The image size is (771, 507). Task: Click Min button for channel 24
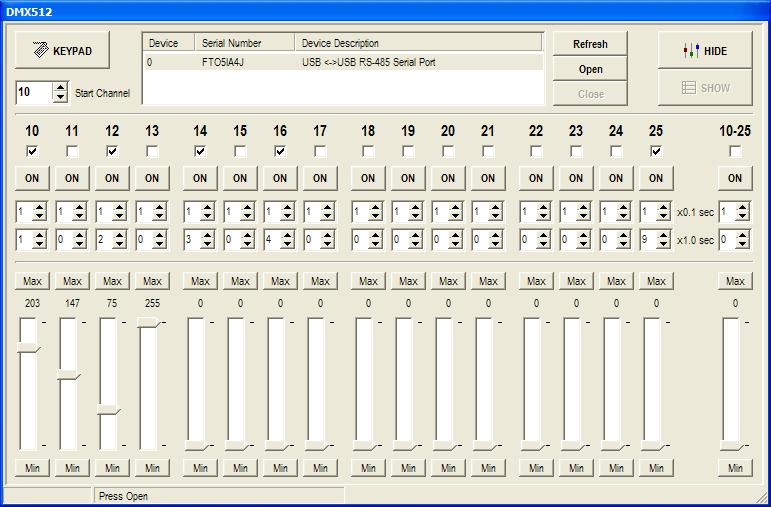coord(616,468)
